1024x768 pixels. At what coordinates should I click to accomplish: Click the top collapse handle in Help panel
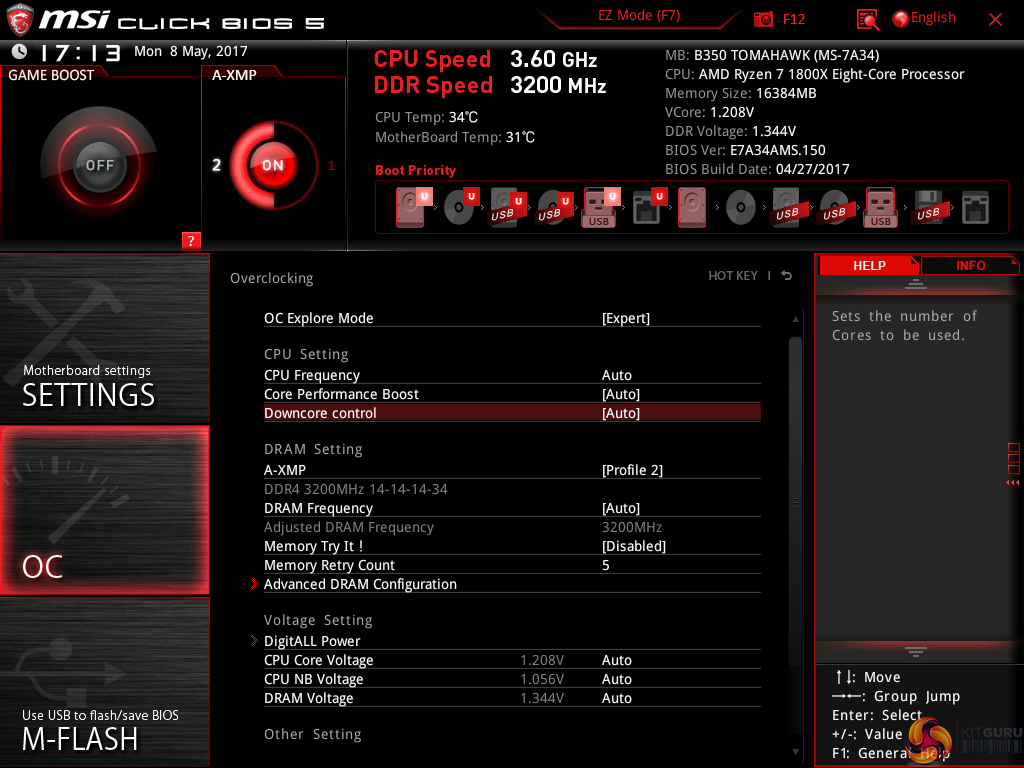pyautogui.click(x=916, y=283)
